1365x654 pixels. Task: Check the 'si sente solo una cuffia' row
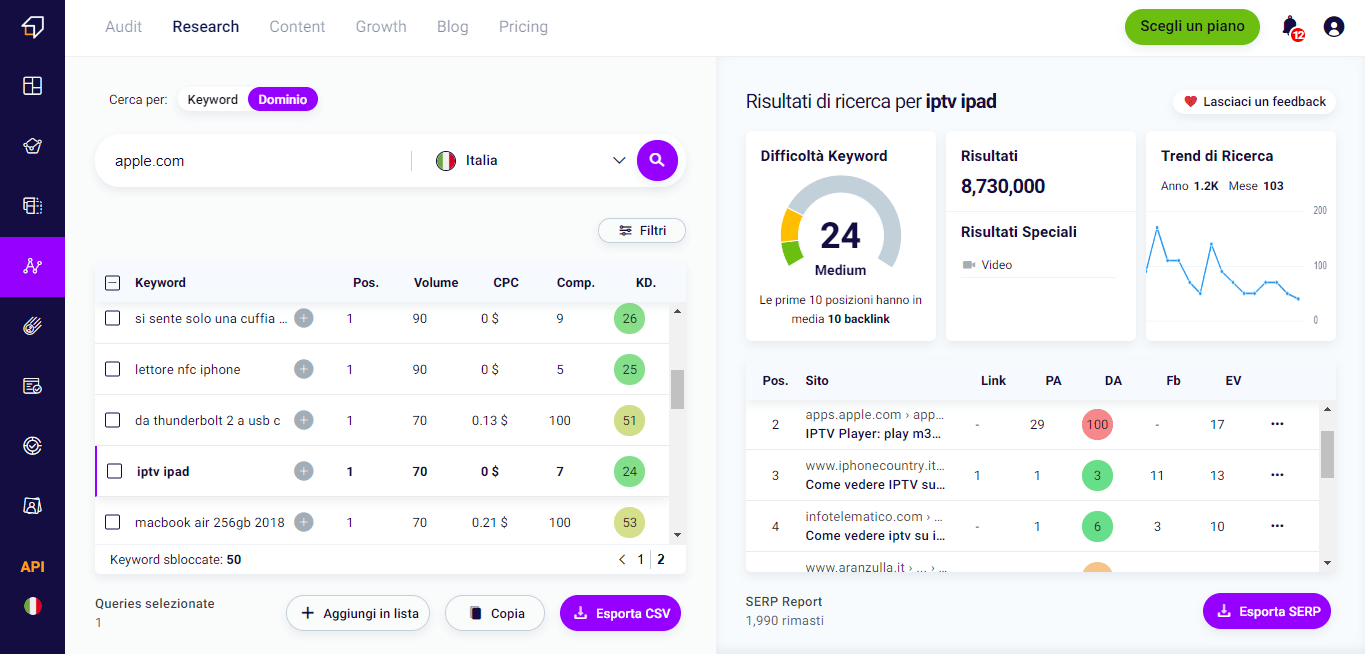point(113,318)
